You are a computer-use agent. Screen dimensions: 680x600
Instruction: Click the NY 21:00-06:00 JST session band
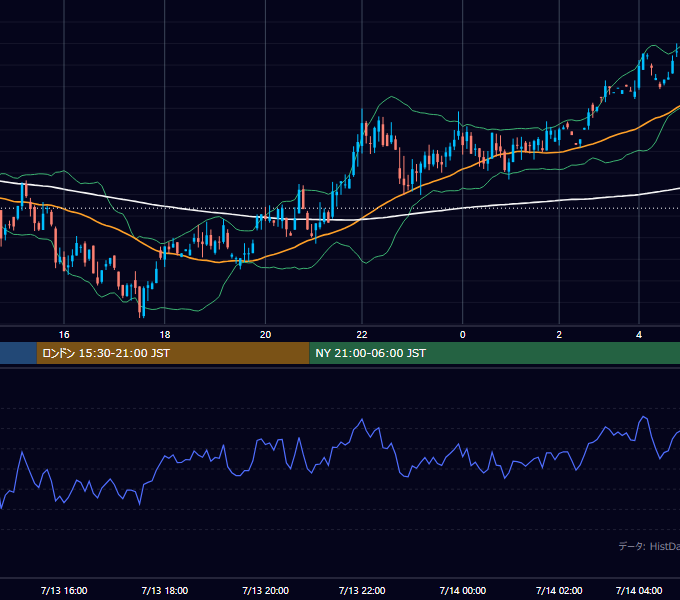click(494, 353)
